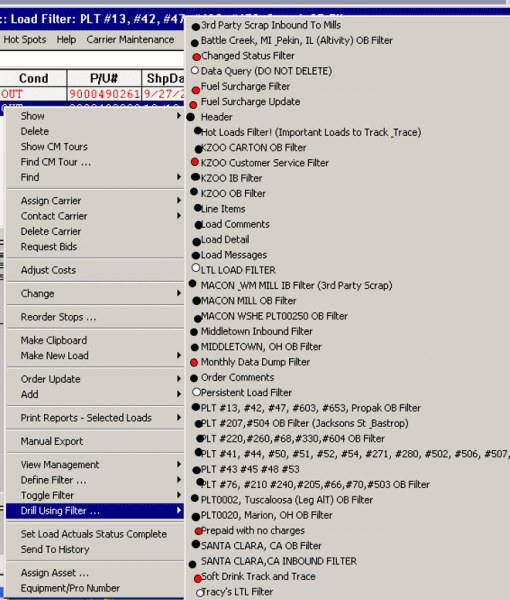Click white circle beside Persistent Load Filter

pos(196,392)
